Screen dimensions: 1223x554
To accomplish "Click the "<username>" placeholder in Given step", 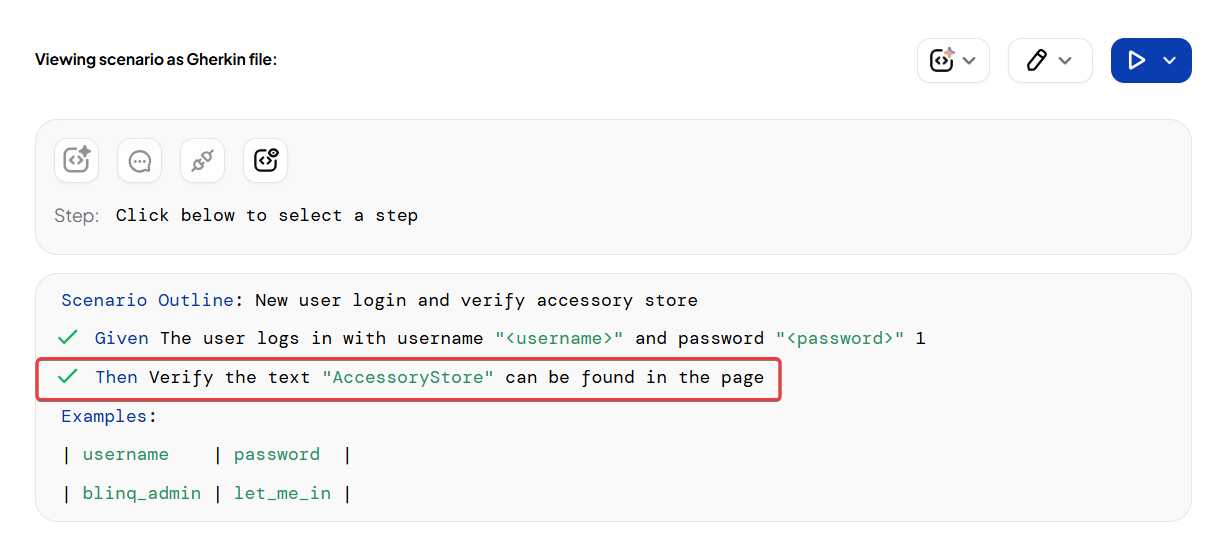I will (560, 338).
